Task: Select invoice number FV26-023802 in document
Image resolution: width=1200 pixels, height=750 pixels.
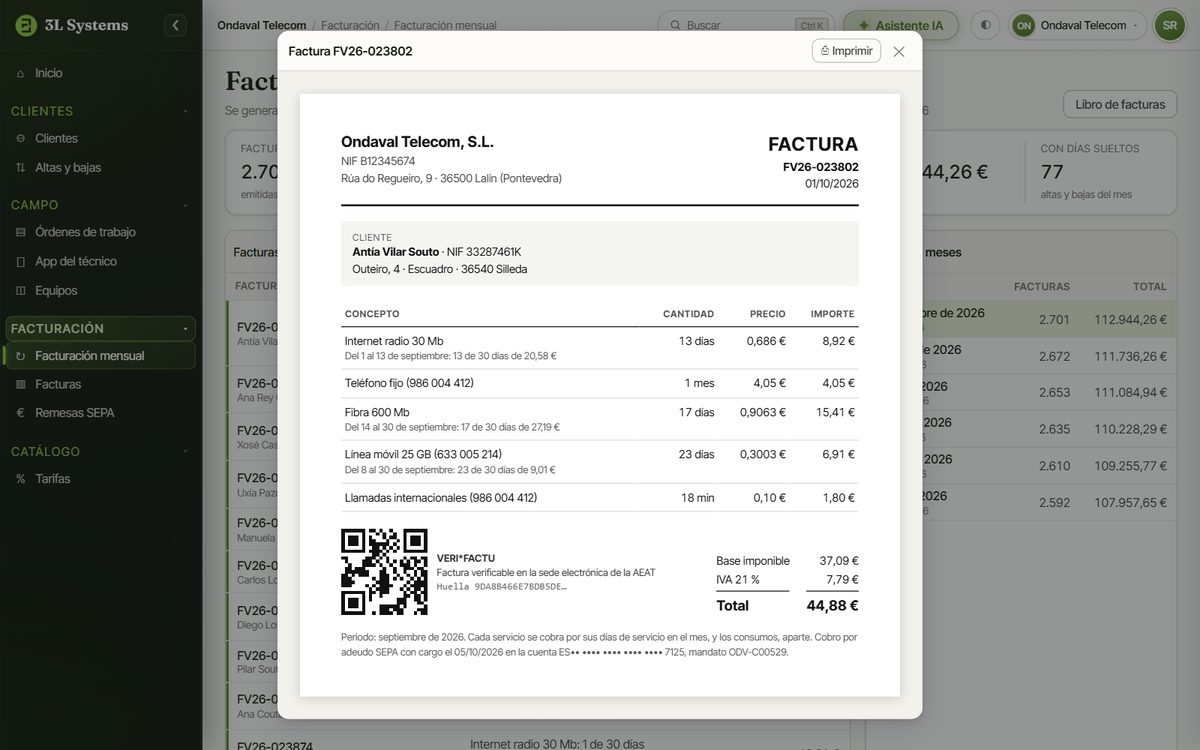Action: [820, 167]
